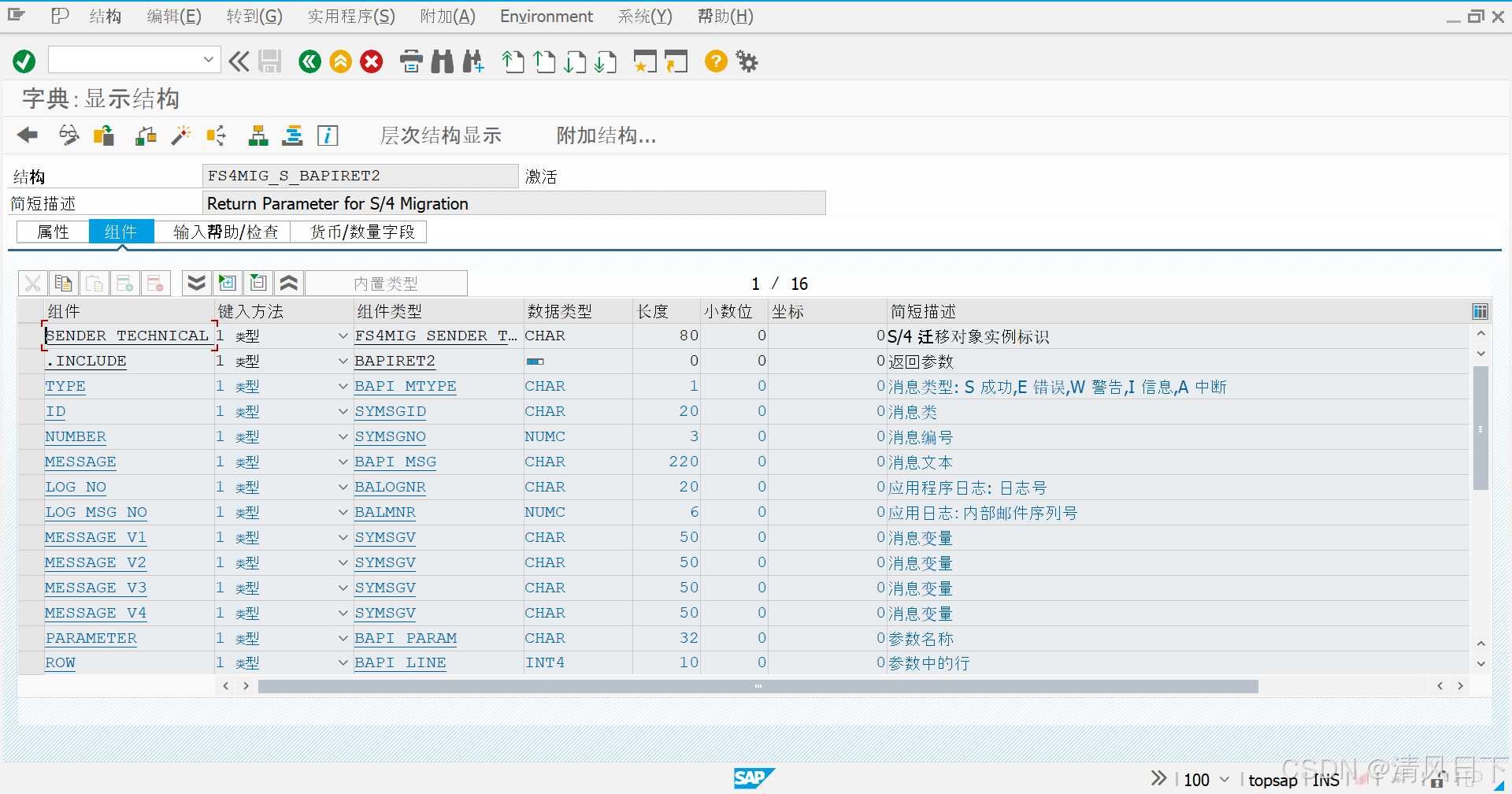The height and width of the screenshot is (794, 1512).
Task: Open the 实用程序(S) menu
Action: [x=351, y=17]
